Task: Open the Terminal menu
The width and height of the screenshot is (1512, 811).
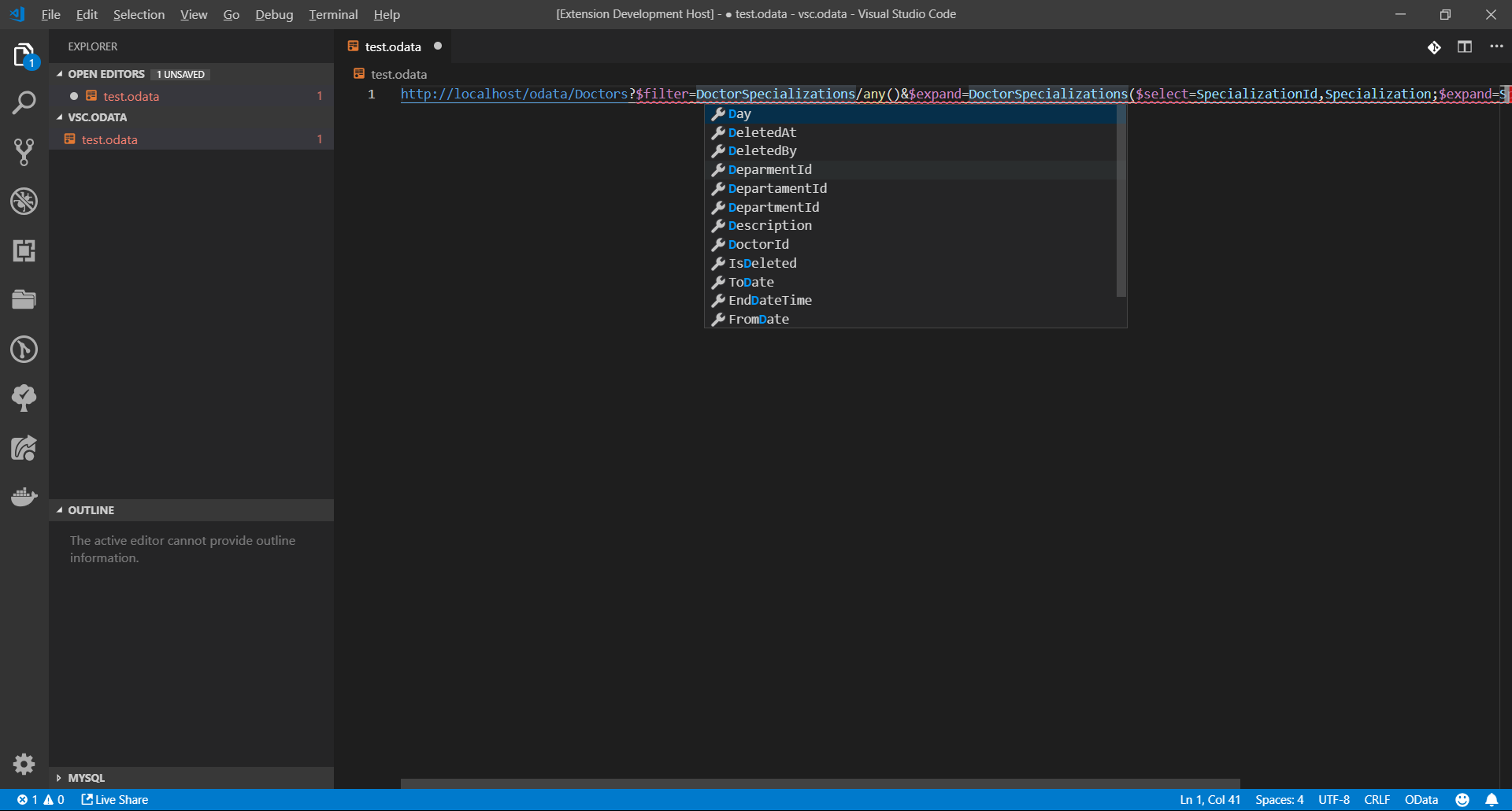Action: 333,14
